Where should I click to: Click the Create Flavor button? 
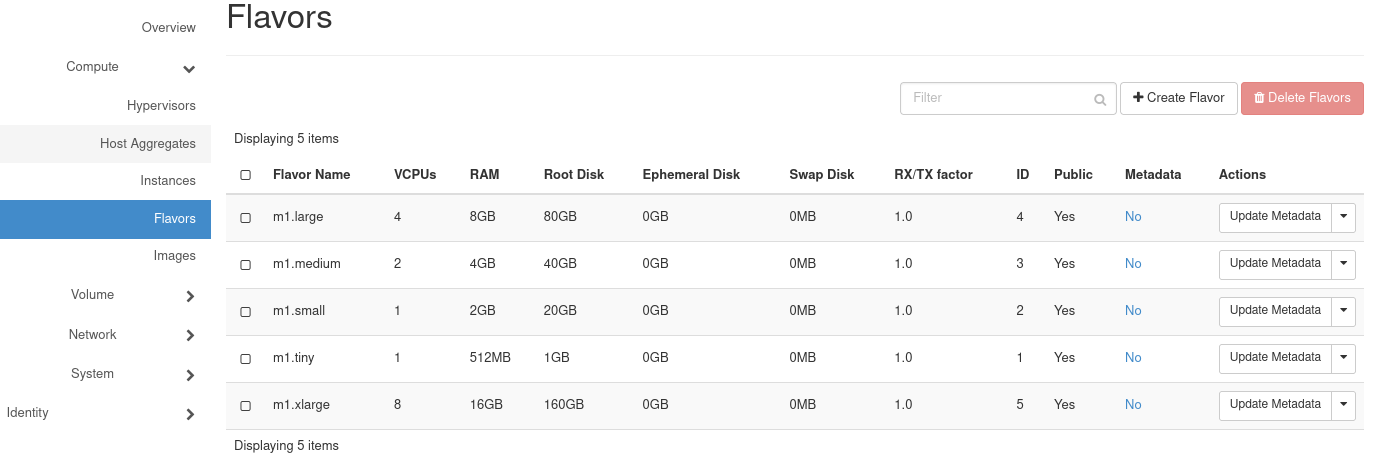pyautogui.click(x=1178, y=98)
